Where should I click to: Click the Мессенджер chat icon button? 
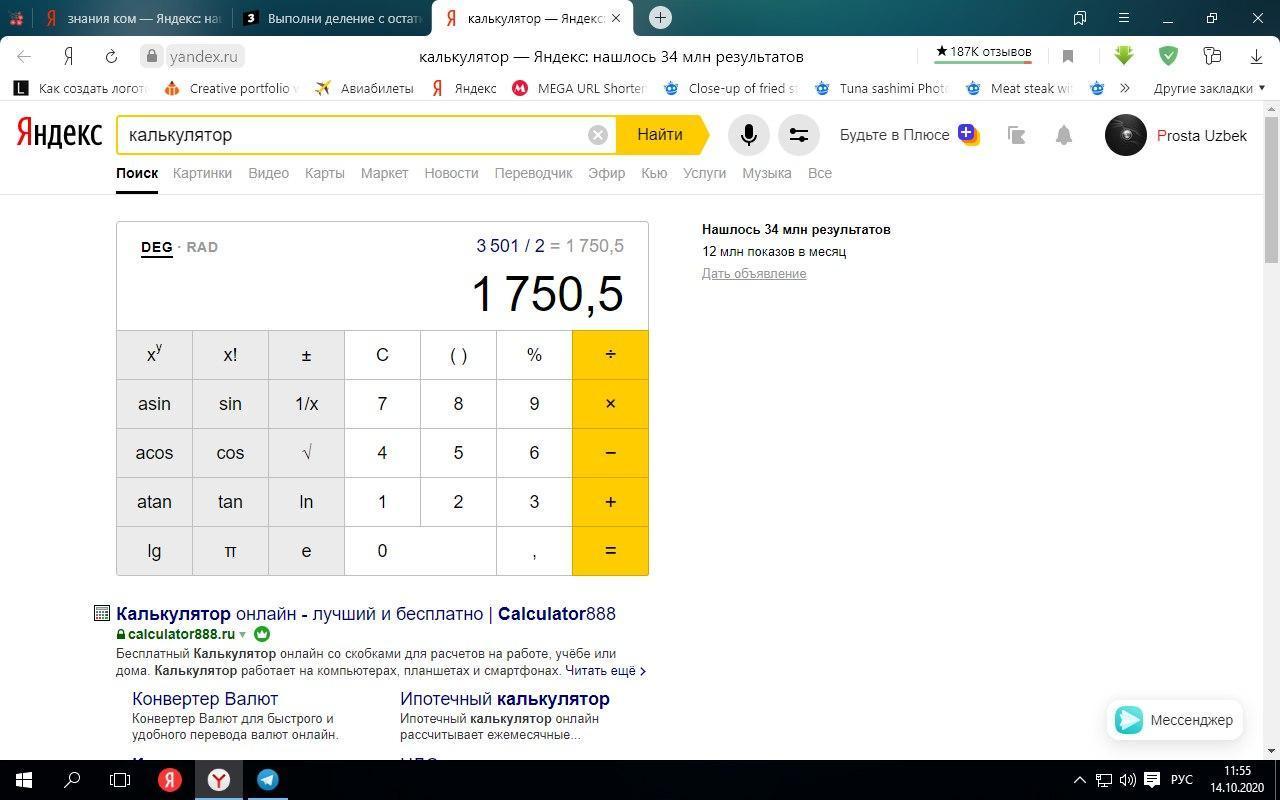point(1175,720)
